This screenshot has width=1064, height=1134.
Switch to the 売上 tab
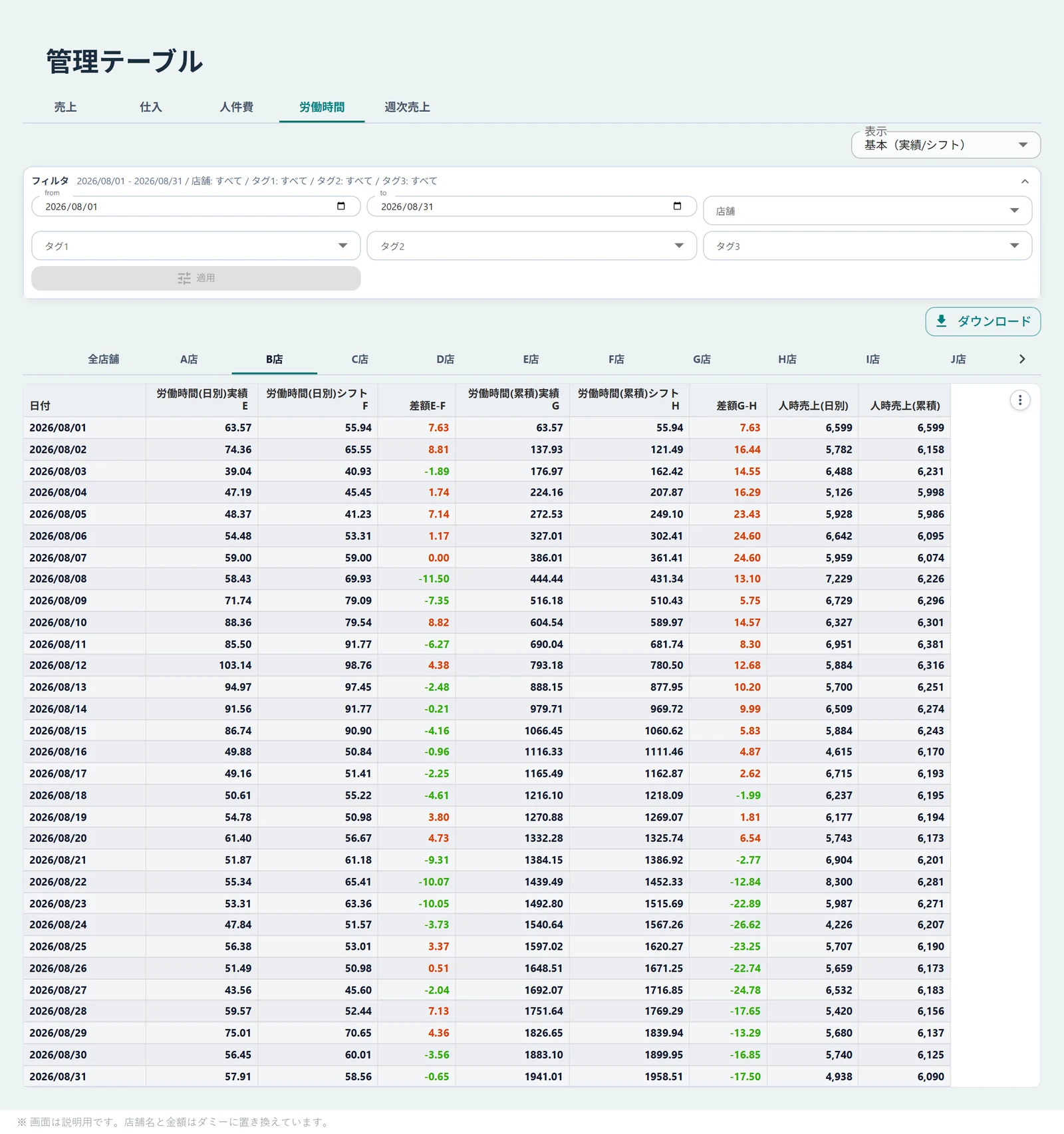[65, 107]
